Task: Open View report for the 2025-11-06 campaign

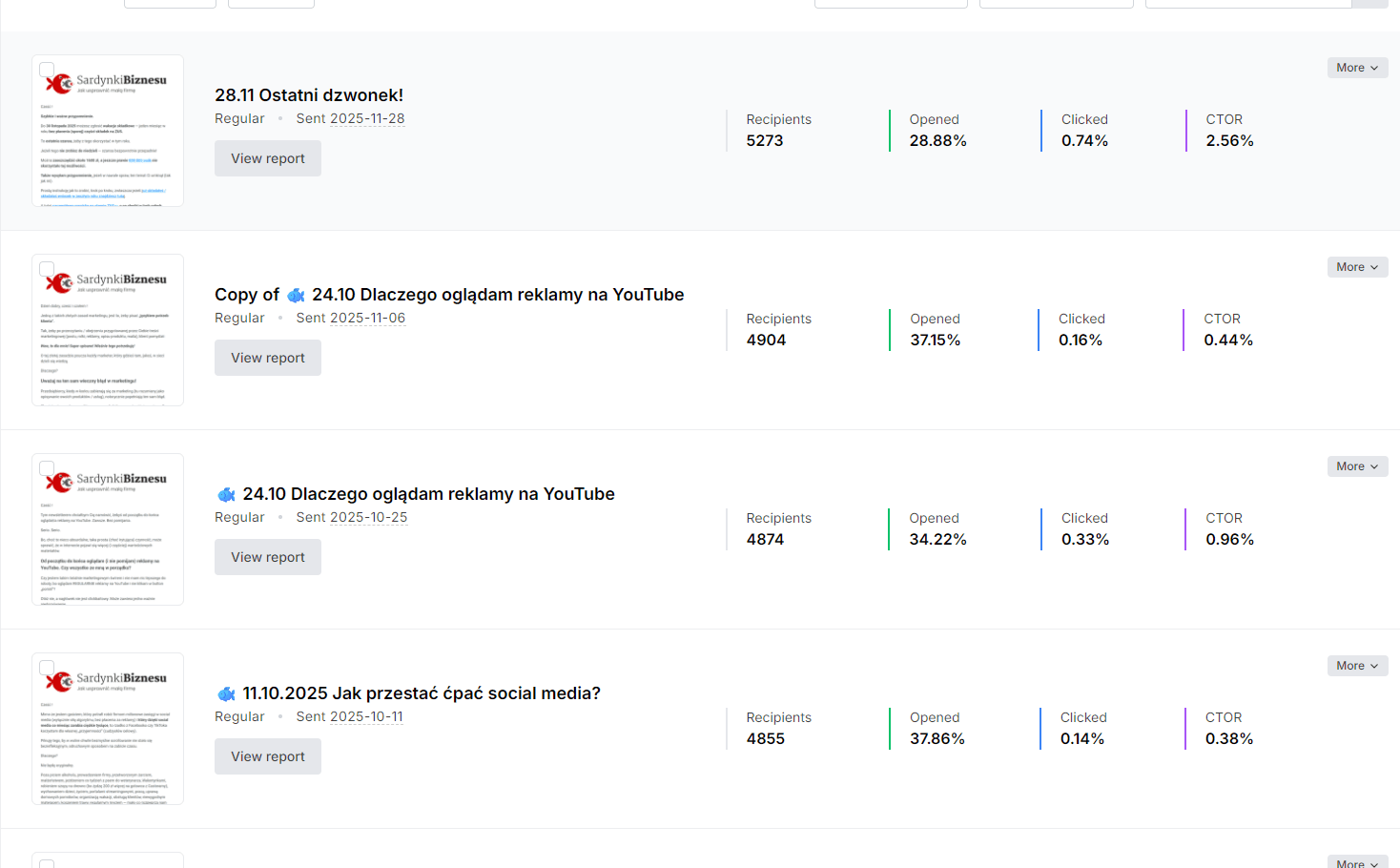Action: pos(268,358)
